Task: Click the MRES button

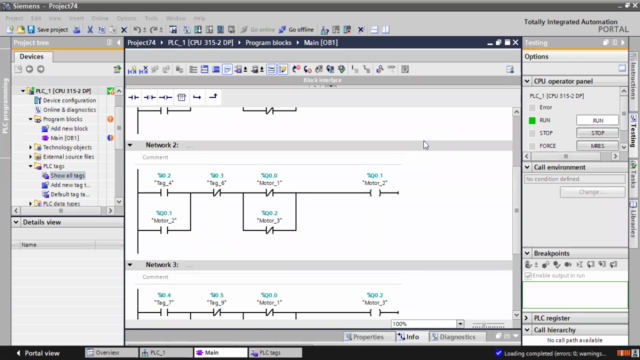Action: pyautogui.click(x=598, y=146)
